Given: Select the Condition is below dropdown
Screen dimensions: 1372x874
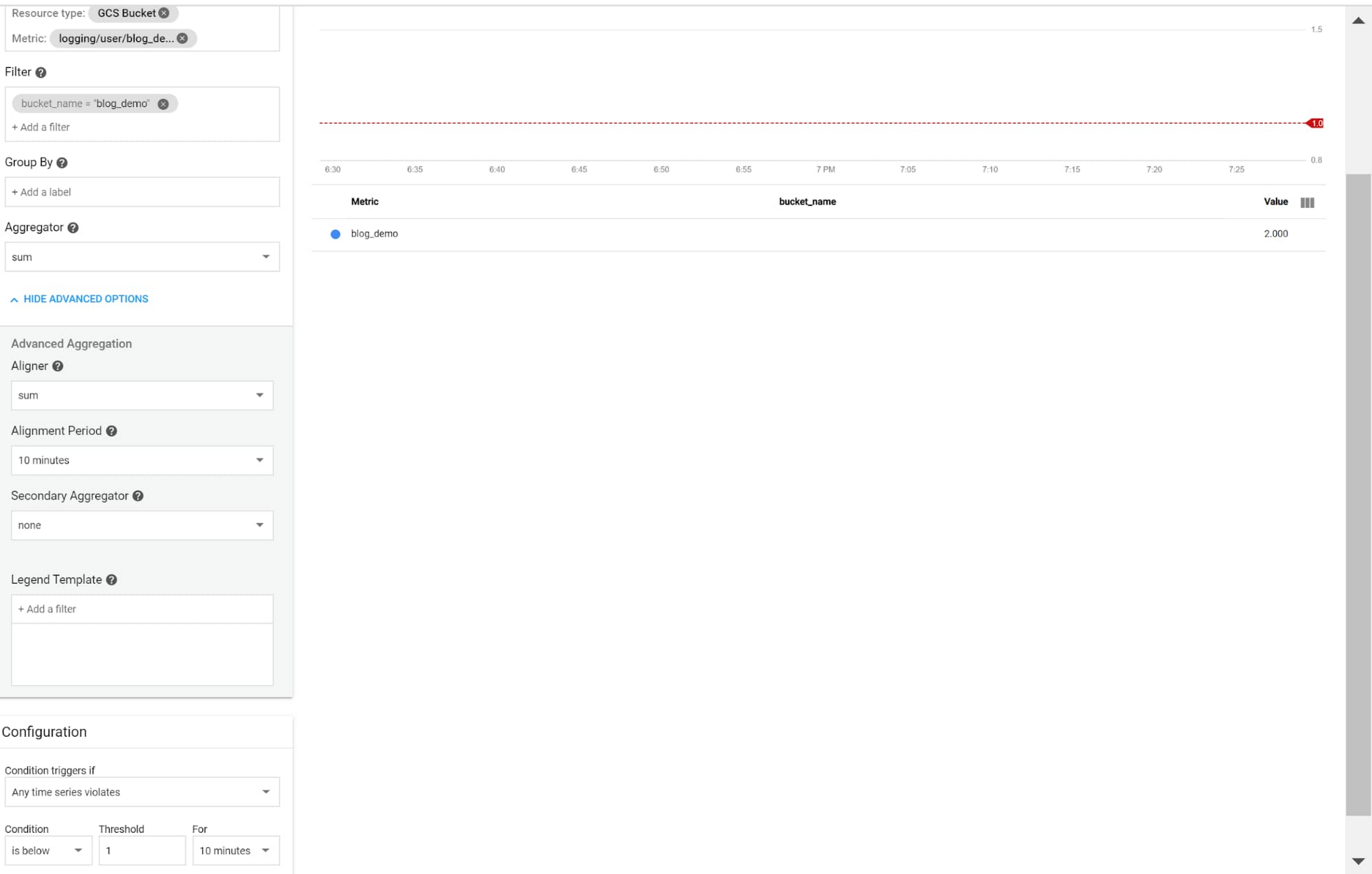Looking at the screenshot, I should pyautogui.click(x=46, y=850).
